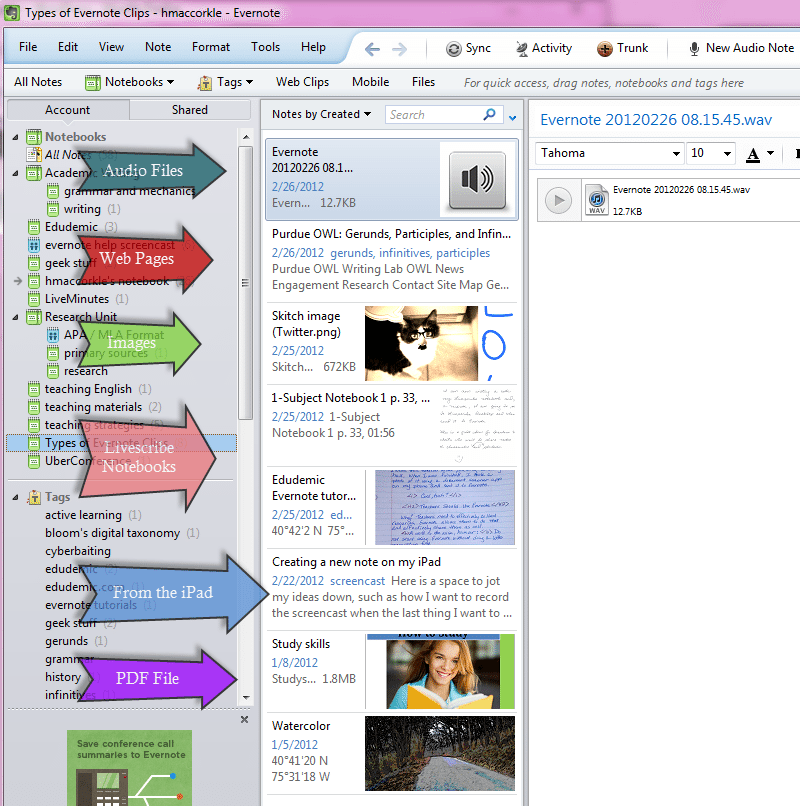
Task: Open the Format menu
Action: pyautogui.click(x=211, y=47)
